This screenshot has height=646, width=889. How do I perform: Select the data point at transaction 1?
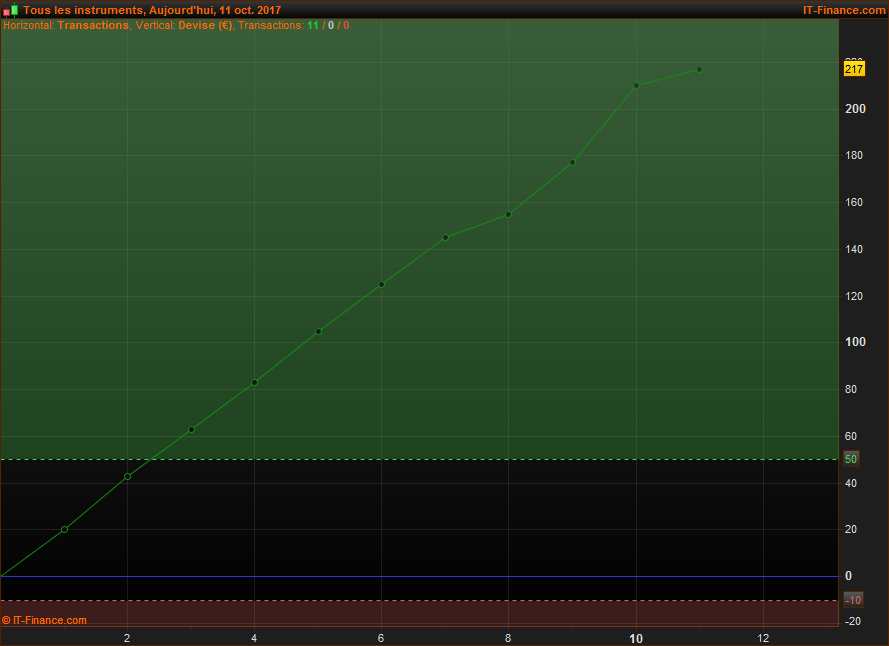[x=64, y=529]
